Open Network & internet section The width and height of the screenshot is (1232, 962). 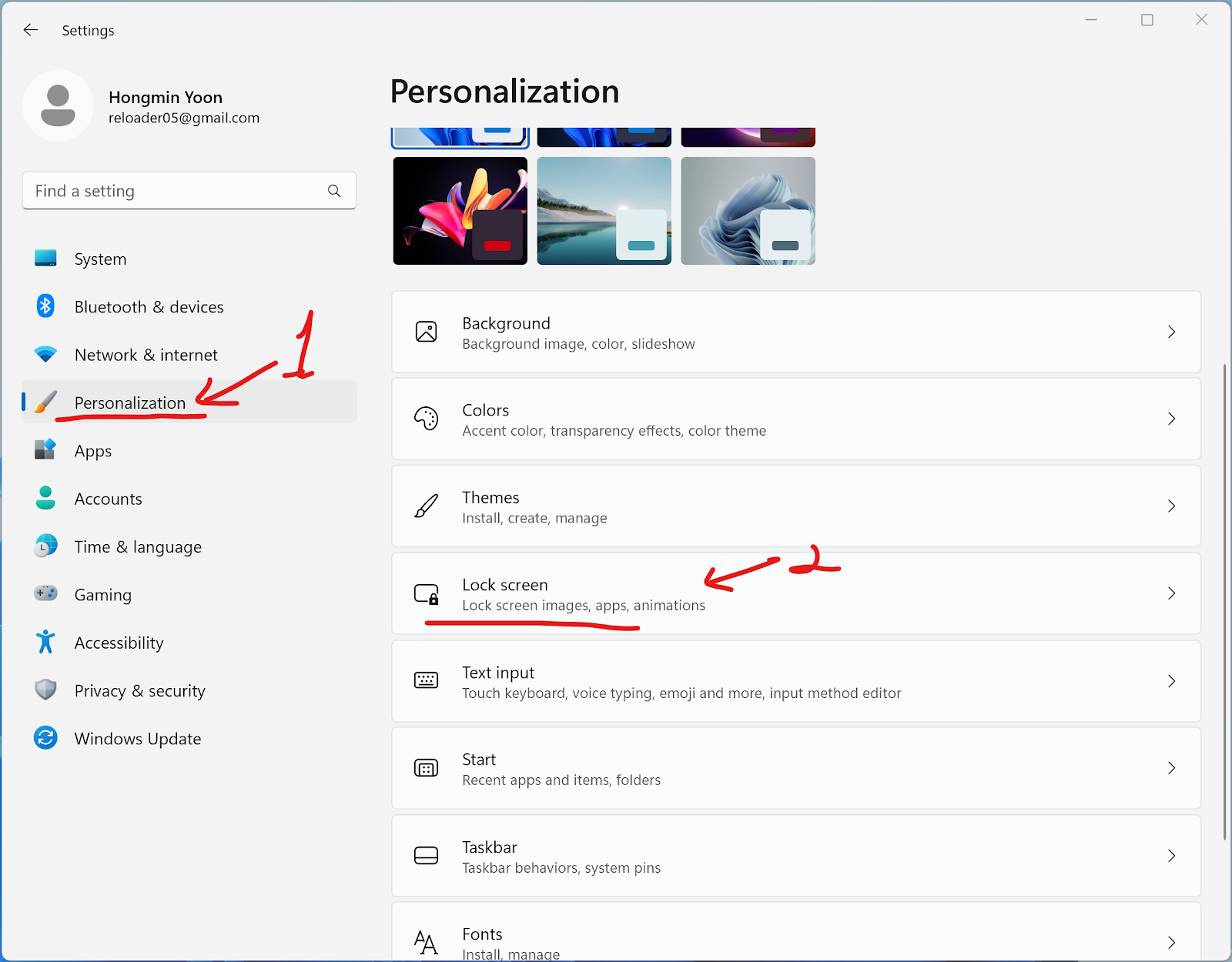[189, 355]
